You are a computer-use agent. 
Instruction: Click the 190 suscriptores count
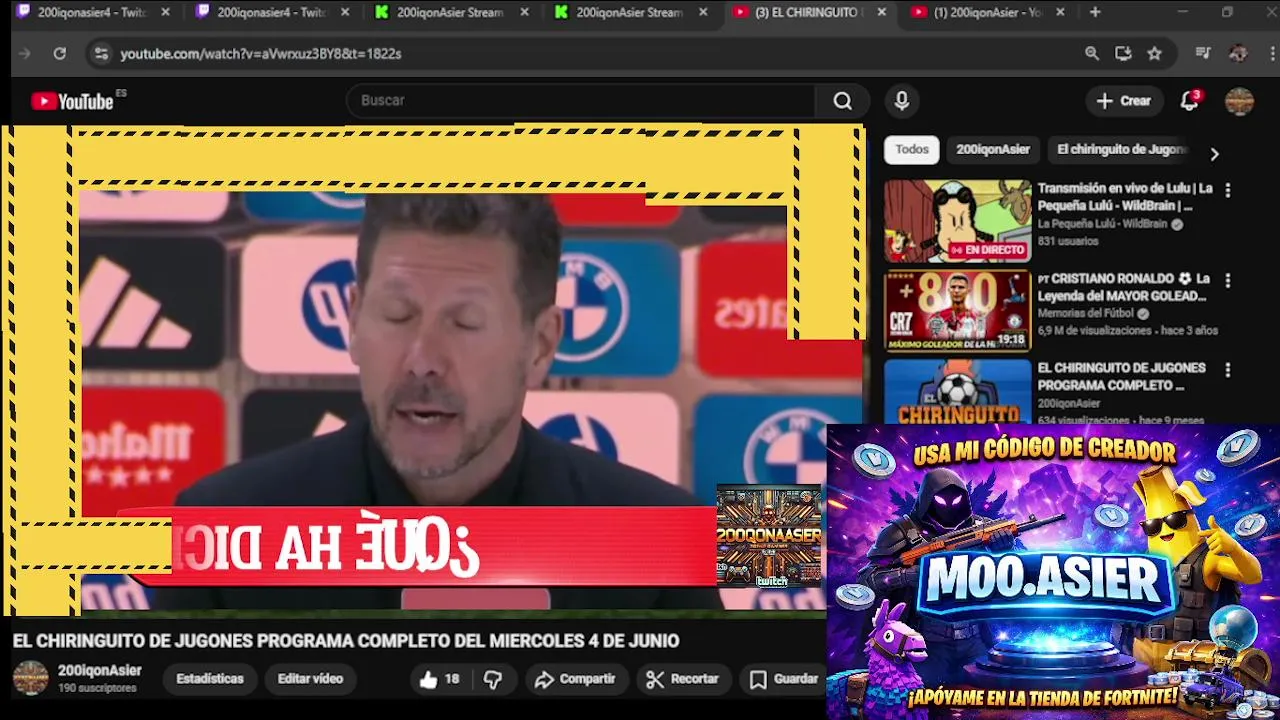click(97, 688)
